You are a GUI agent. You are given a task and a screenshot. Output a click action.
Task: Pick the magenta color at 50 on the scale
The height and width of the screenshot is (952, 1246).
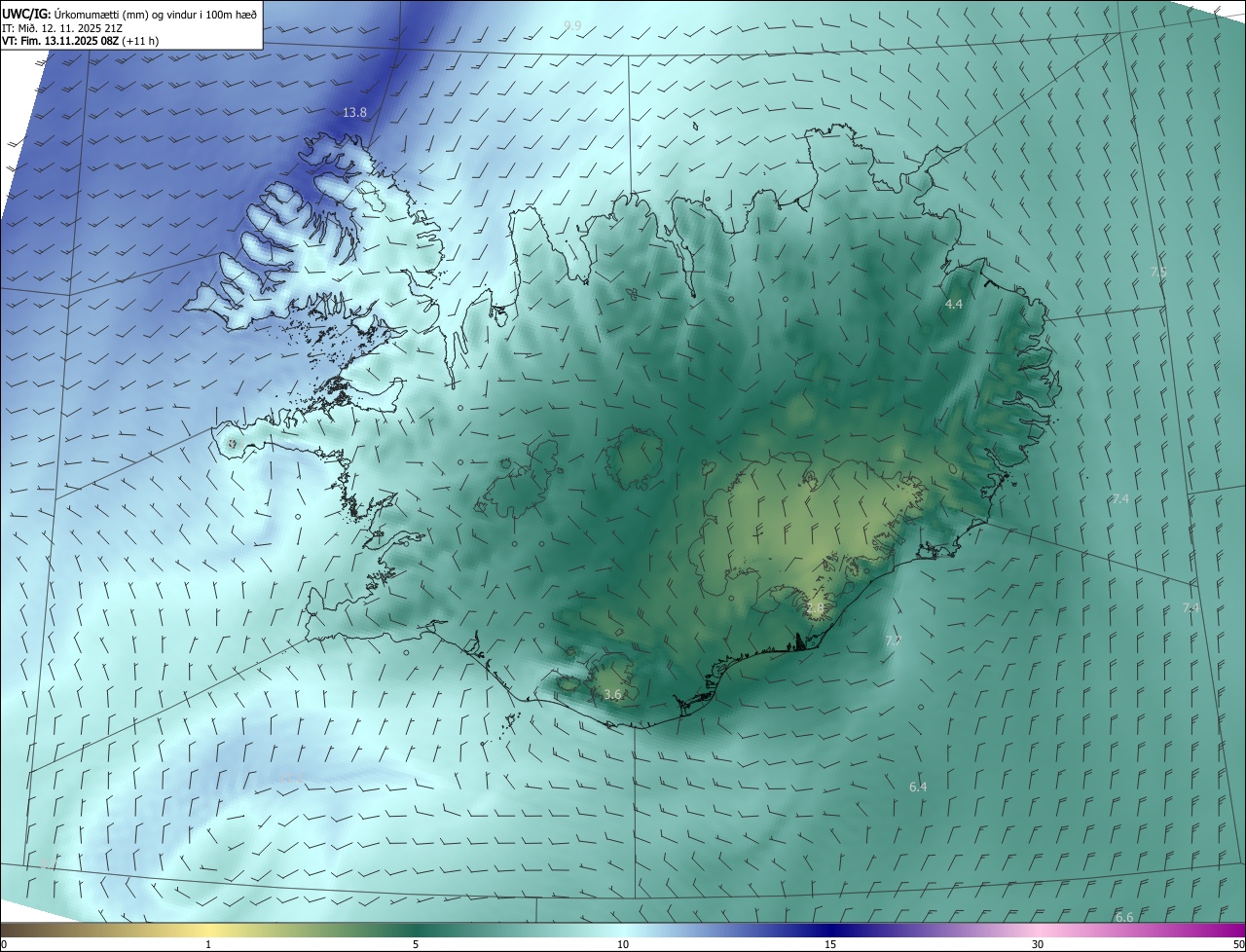(x=1238, y=930)
